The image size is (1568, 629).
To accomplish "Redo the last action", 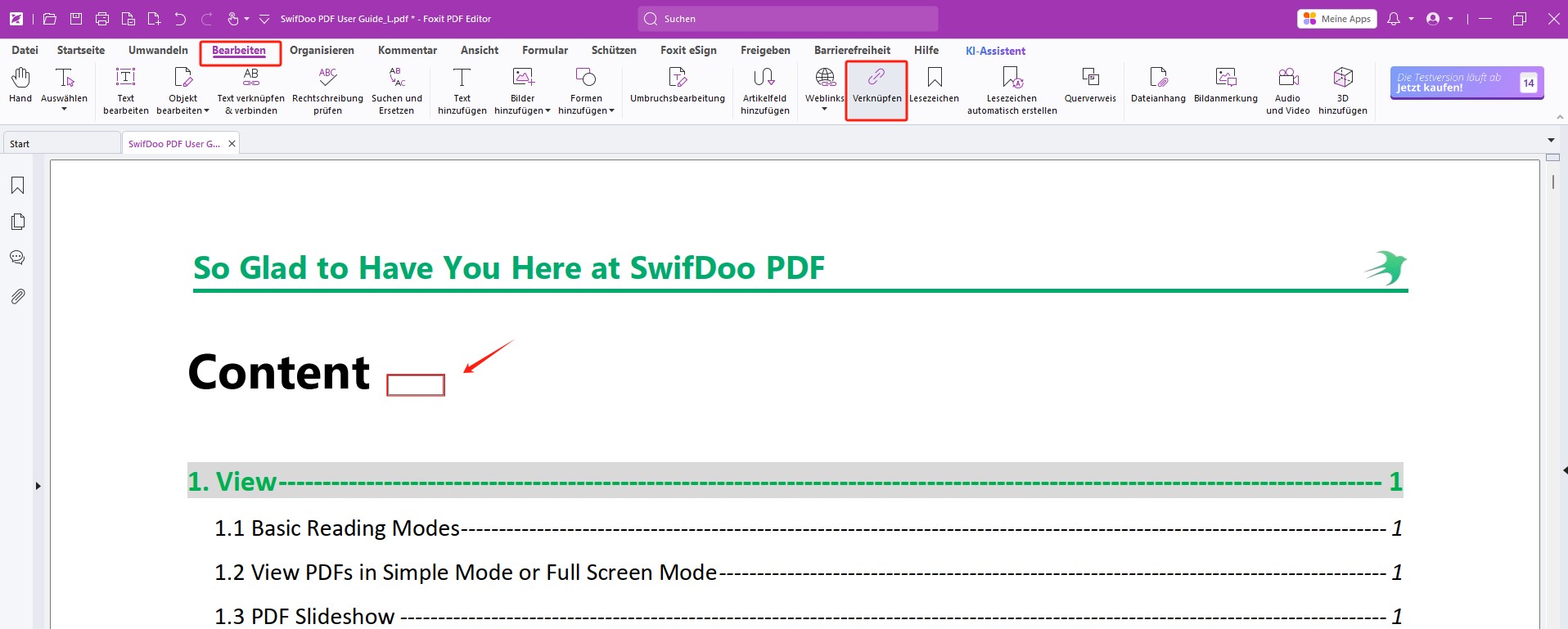I will coord(206,19).
